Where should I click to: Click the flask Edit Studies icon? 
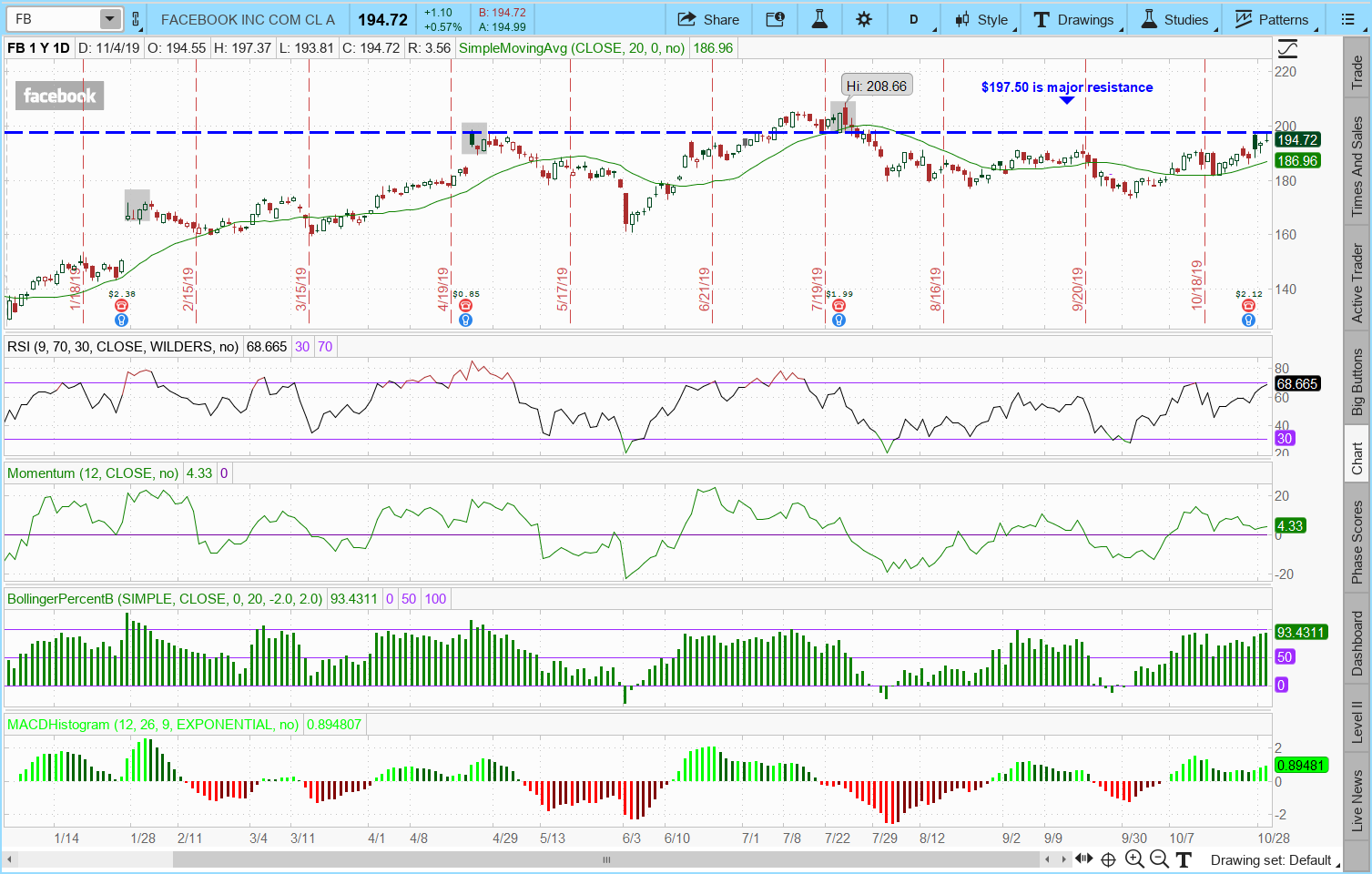(x=819, y=19)
